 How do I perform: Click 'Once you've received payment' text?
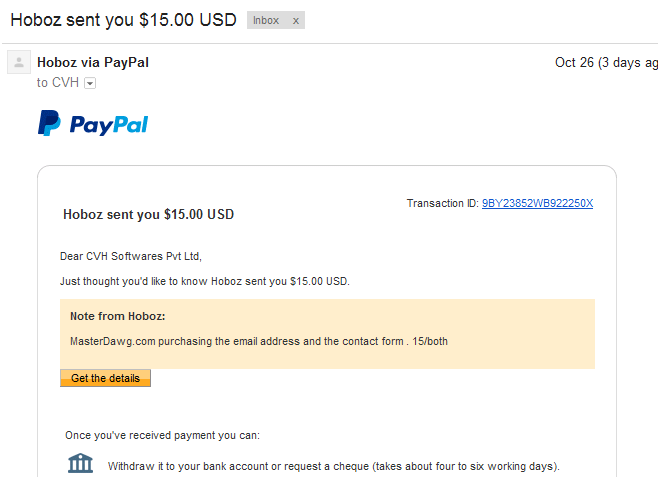(162, 435)
